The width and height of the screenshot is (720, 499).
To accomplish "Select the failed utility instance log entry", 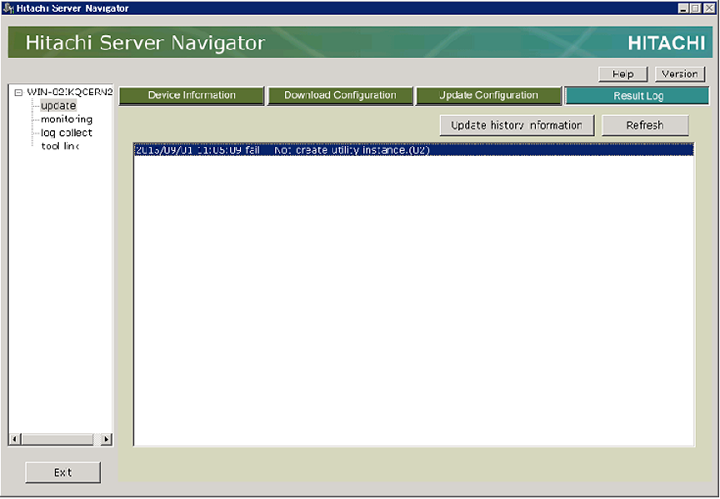I will 413,150.
